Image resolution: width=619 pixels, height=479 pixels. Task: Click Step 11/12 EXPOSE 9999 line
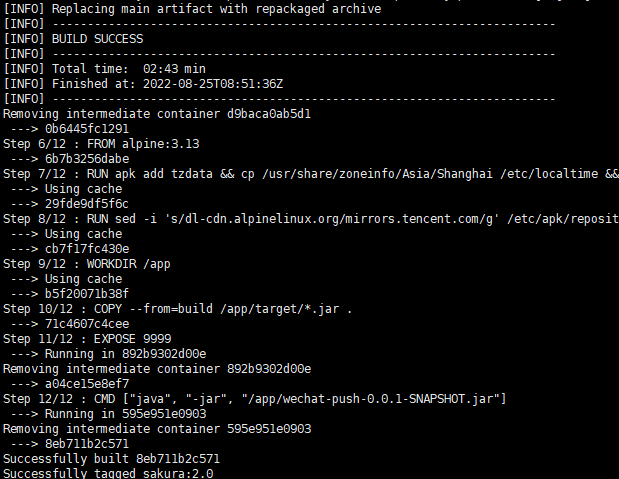pos(87,339)
